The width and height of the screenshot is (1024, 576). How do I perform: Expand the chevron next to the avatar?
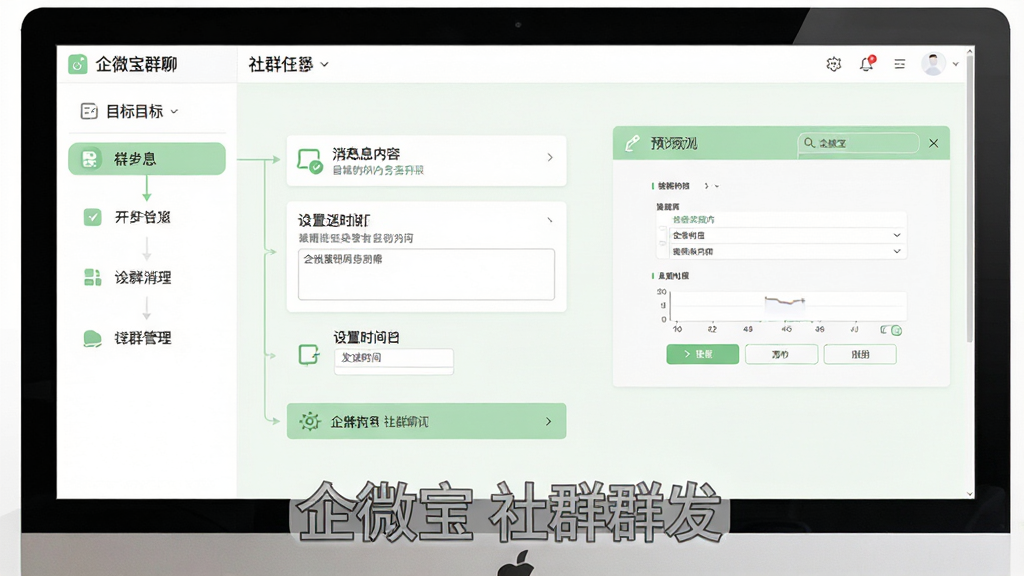(955, 64)
